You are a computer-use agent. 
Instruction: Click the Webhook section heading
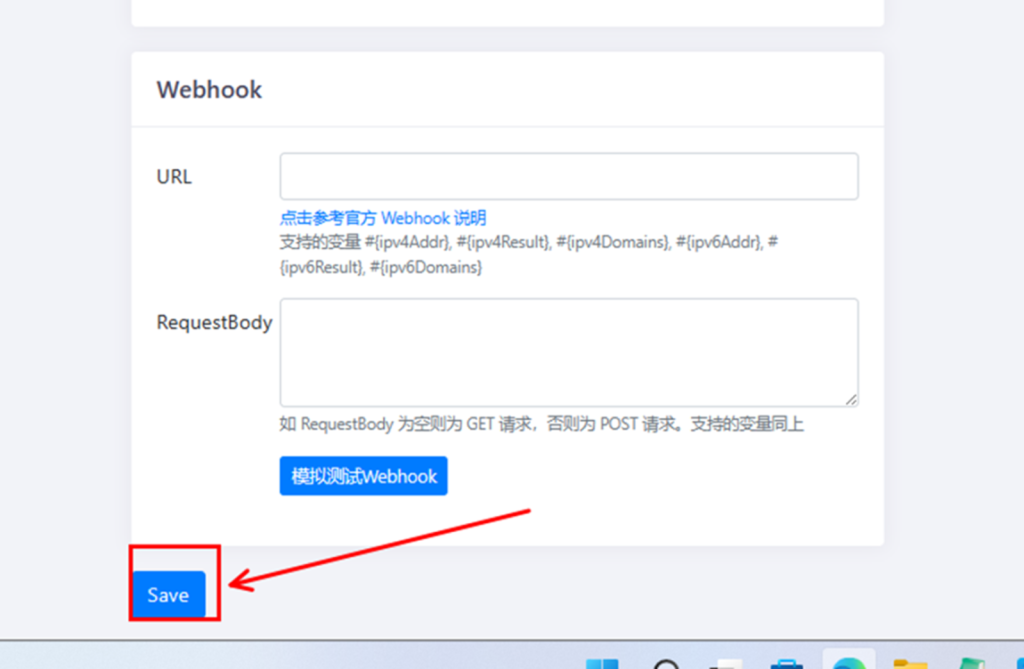tap(209, 90)
